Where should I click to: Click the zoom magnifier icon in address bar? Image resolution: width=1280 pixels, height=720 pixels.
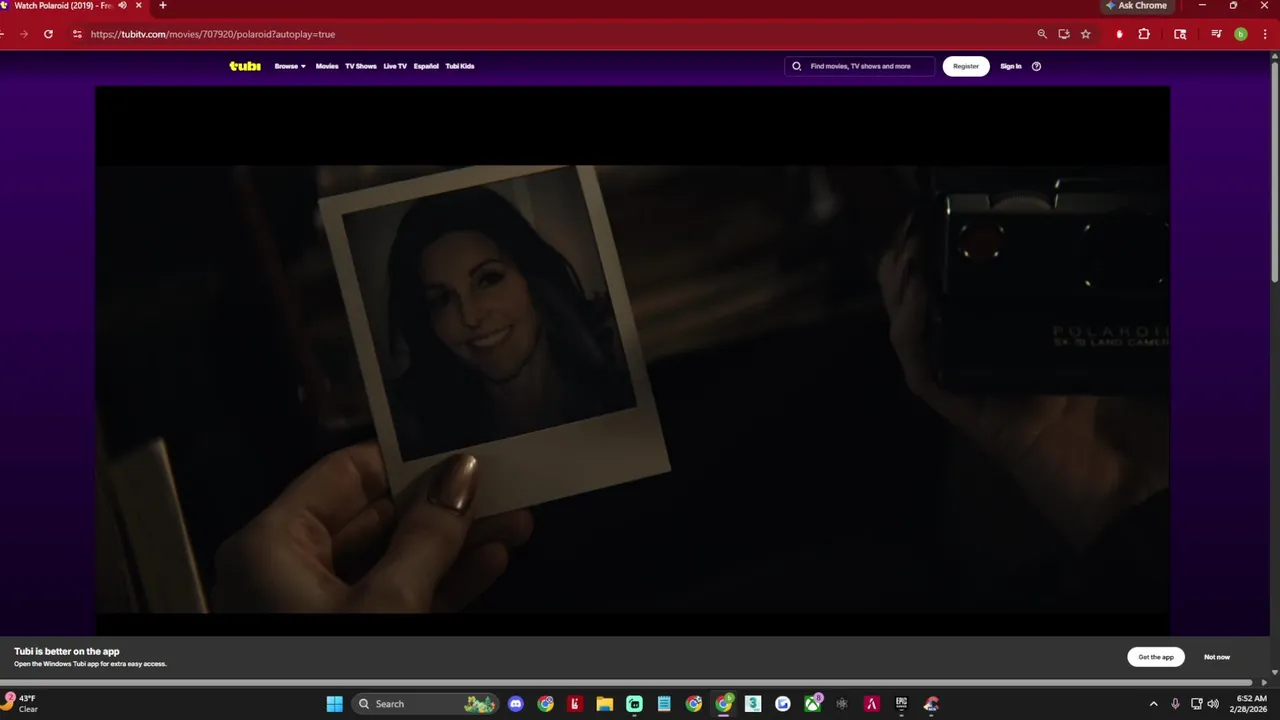[x=1042, y=34]
